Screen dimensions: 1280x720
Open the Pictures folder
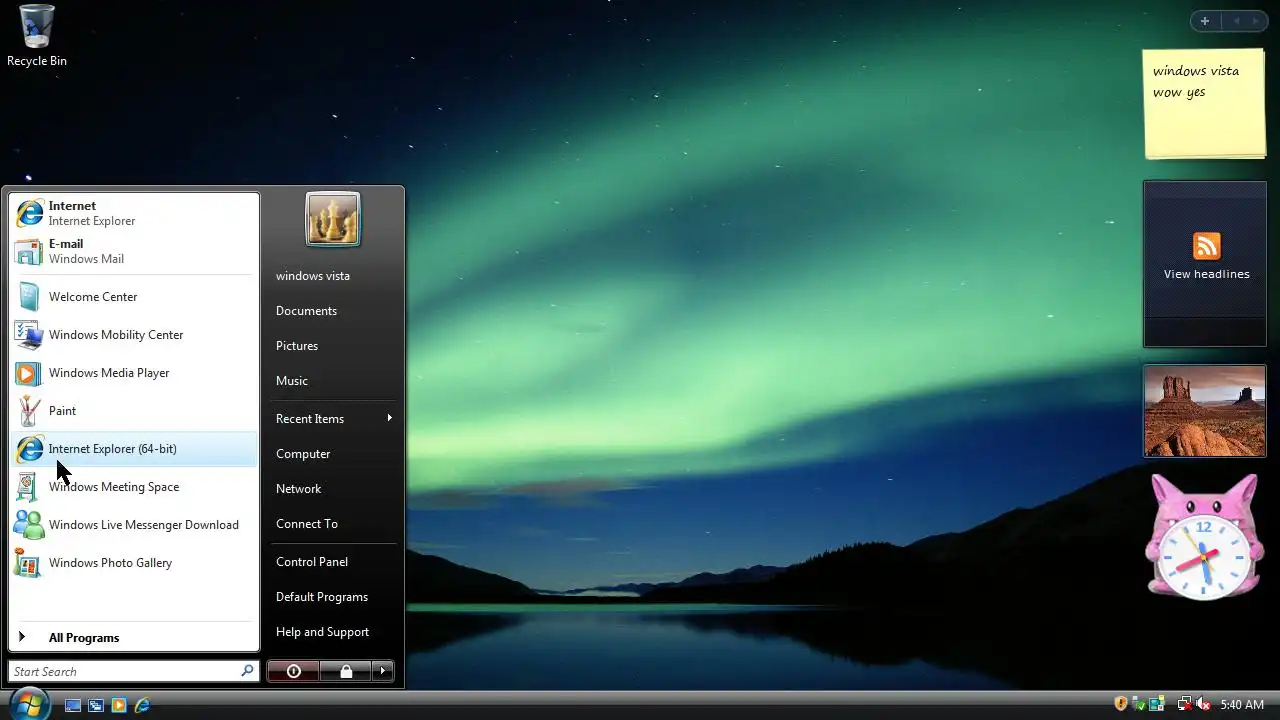(333, 345)
